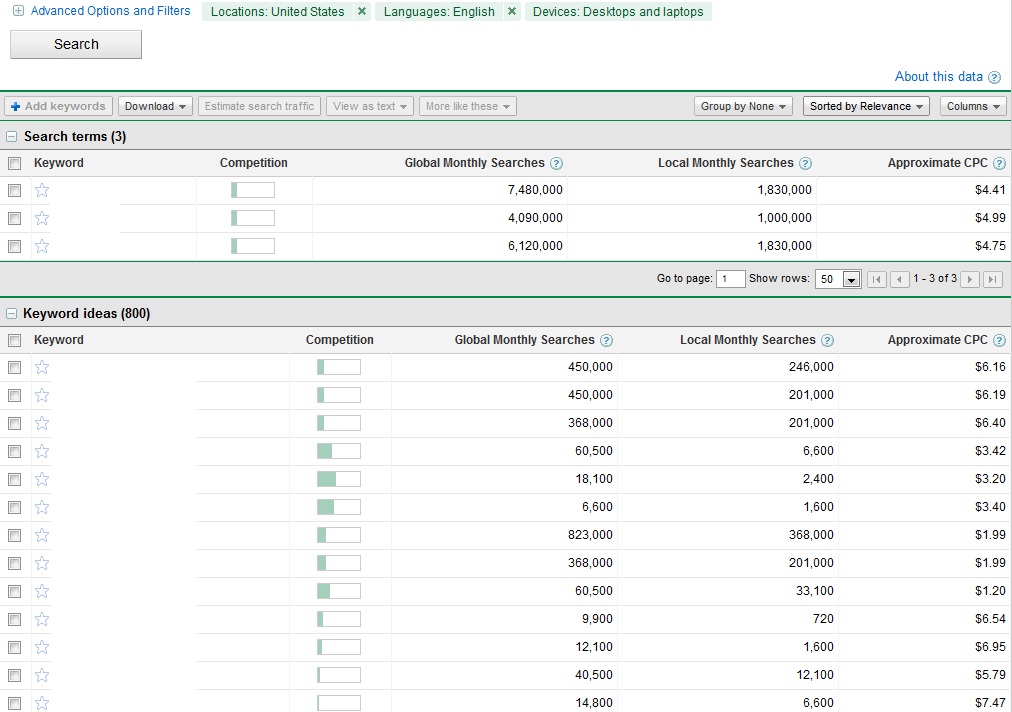Open the Download dropdown
The width and height of the screenshot is (1012, 712).
coord(156,107)
